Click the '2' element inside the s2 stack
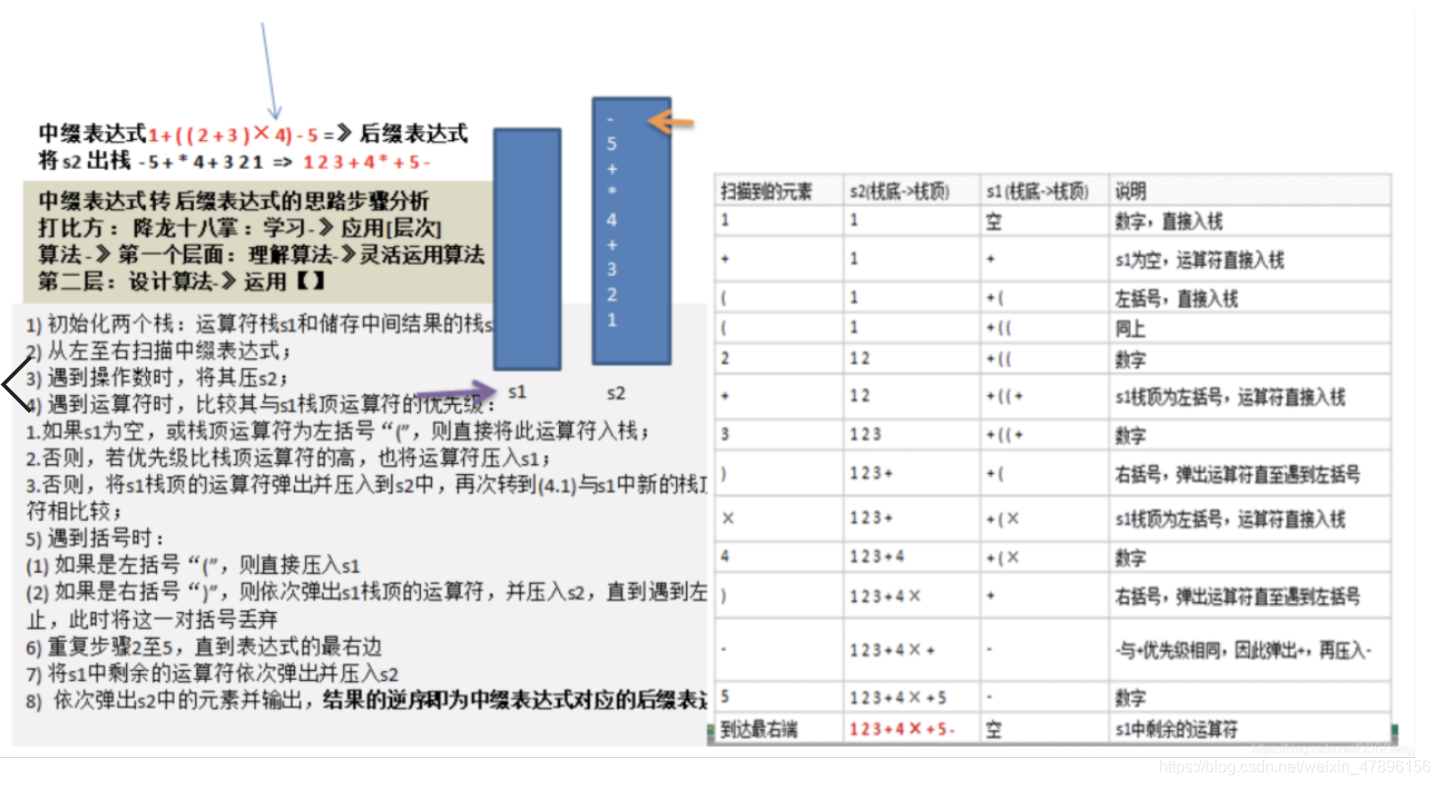 [612, 295]
